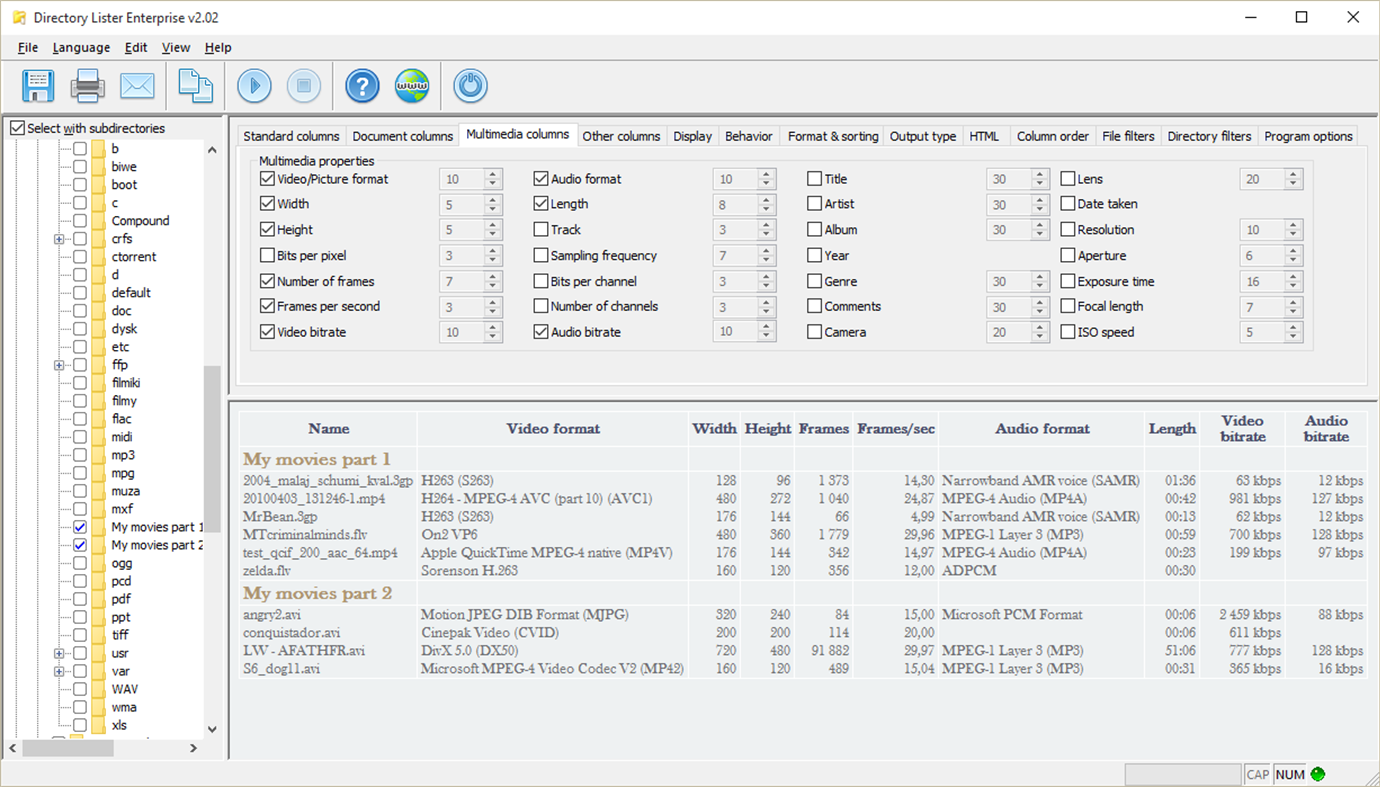Screen dimensions: 1380x787
Task: Open the File filters tab
Action: pyautogui.click(x=1128, y=135)
